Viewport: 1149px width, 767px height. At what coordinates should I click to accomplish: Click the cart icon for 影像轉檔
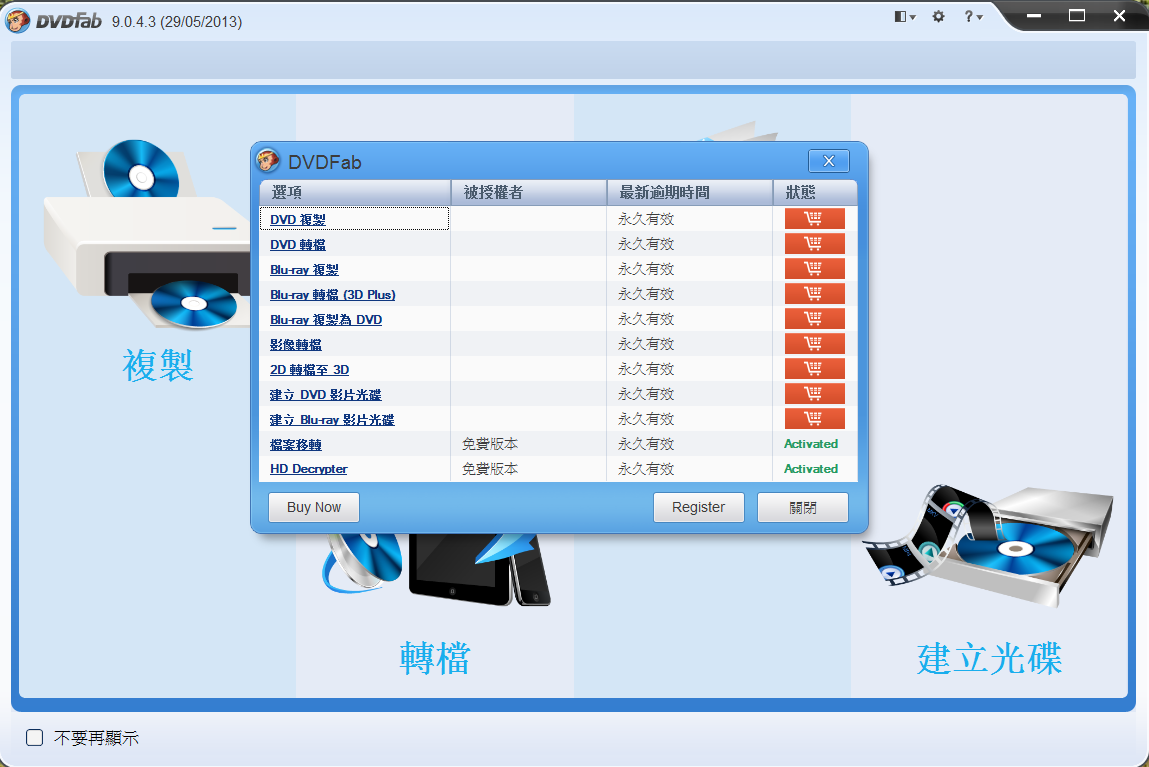[814, 344]
